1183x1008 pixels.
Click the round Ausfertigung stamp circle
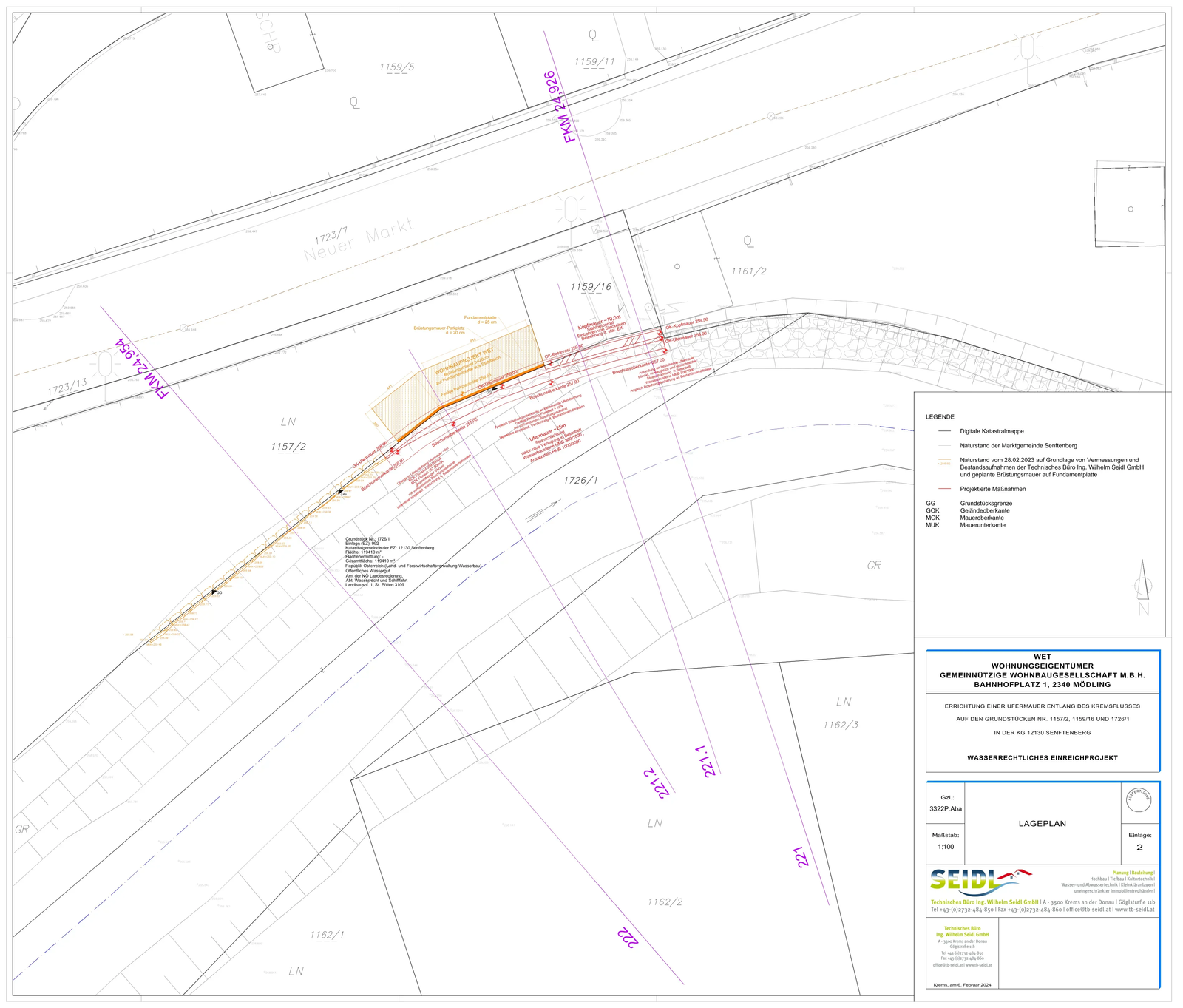pyautogui.click(x=1139, y=799)
